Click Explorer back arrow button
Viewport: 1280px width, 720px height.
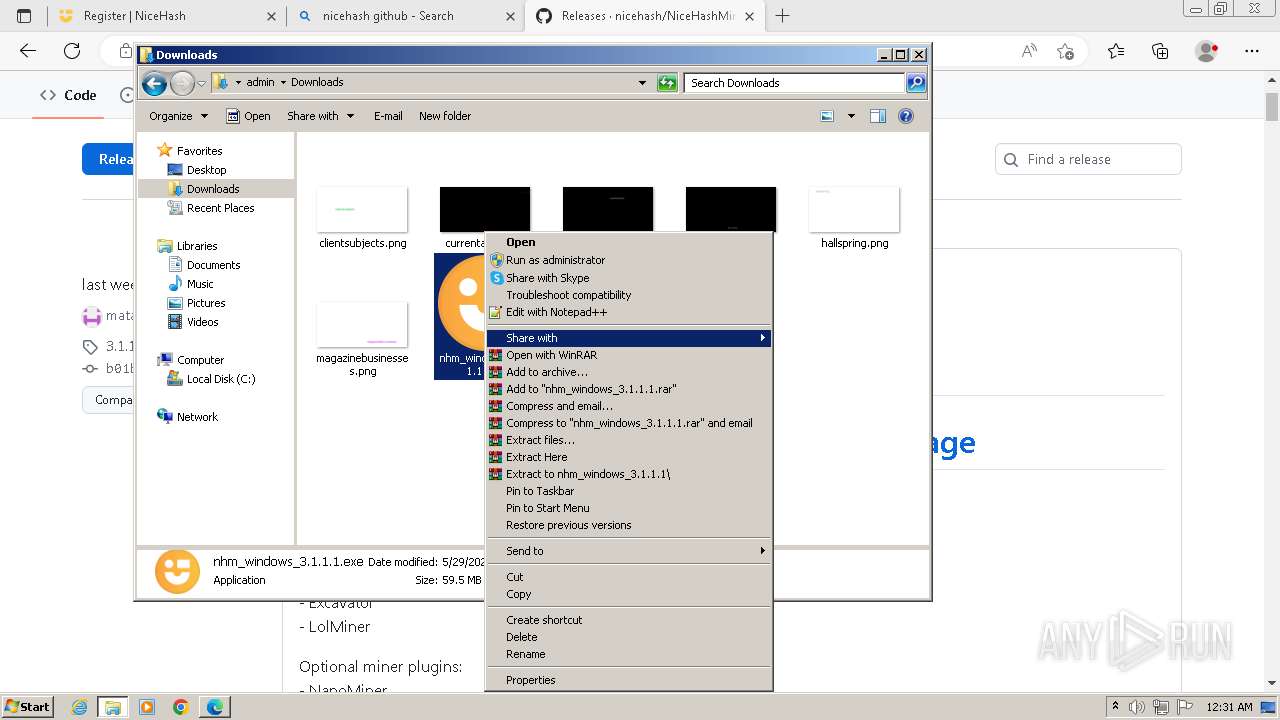point(154,83)
